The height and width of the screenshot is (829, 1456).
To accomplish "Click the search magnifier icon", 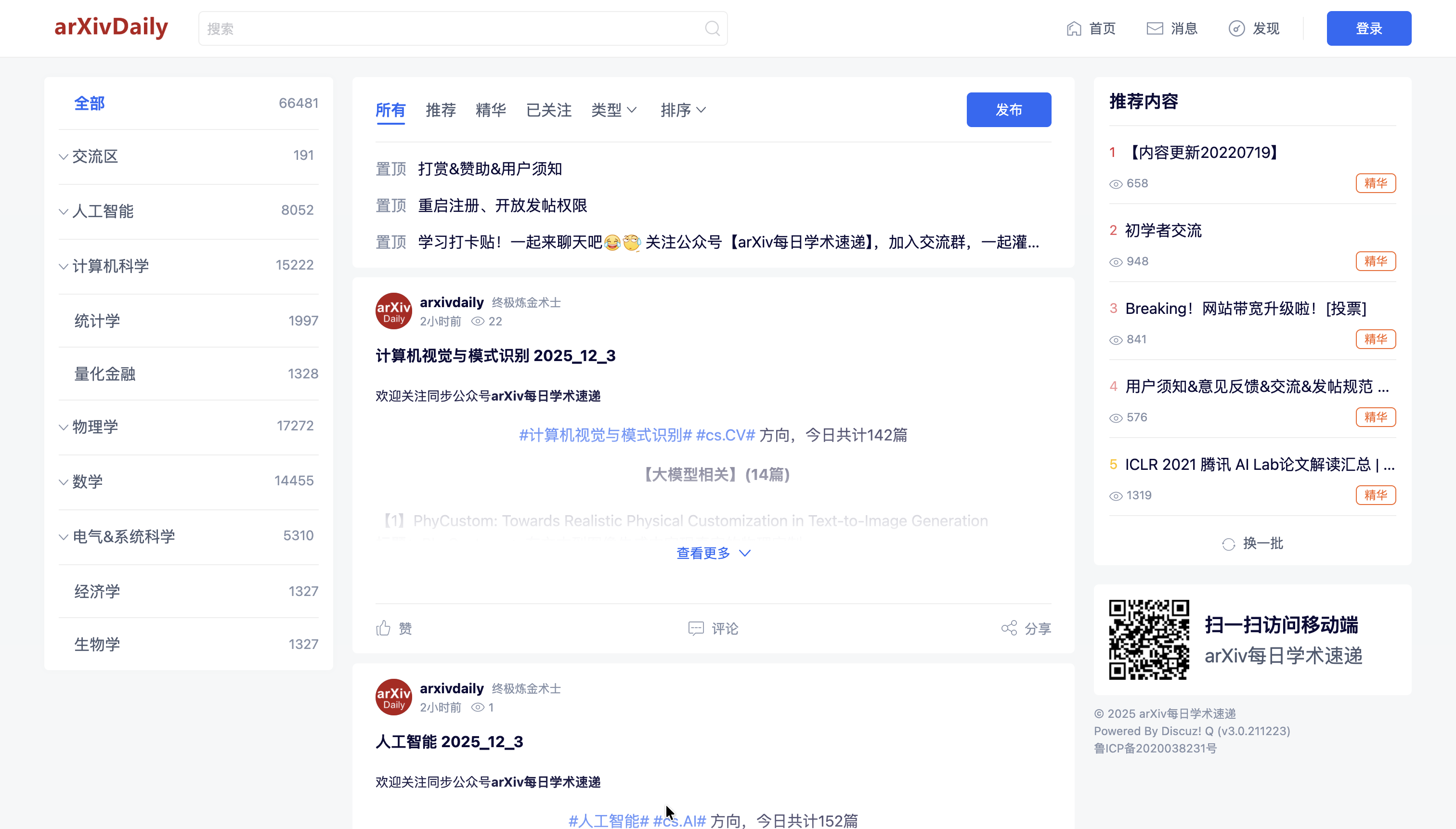I will 712,28.
